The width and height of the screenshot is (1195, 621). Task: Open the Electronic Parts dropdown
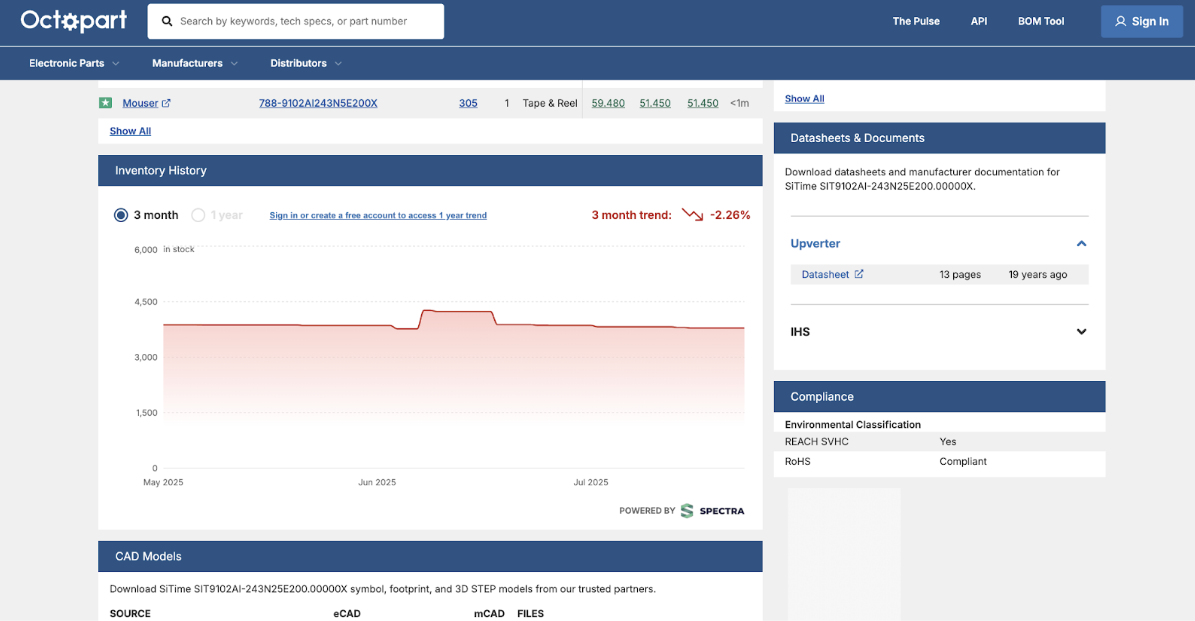click(x=74, y=63)
